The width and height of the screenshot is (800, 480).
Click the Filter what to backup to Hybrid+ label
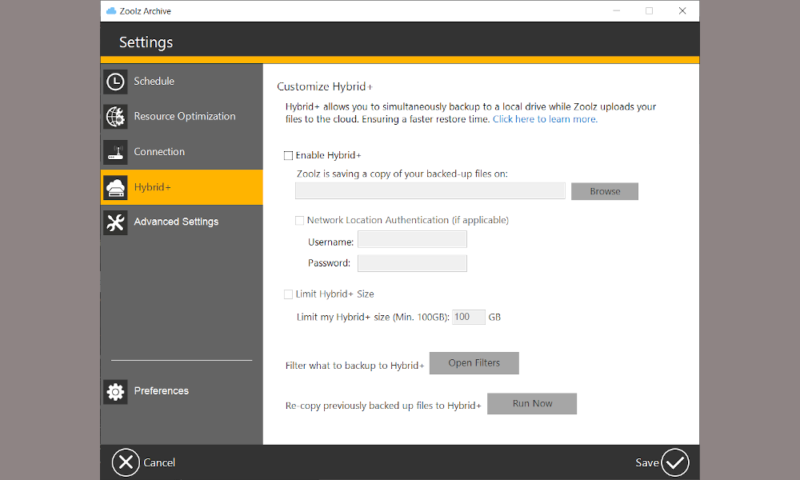(x=355, y=366)
